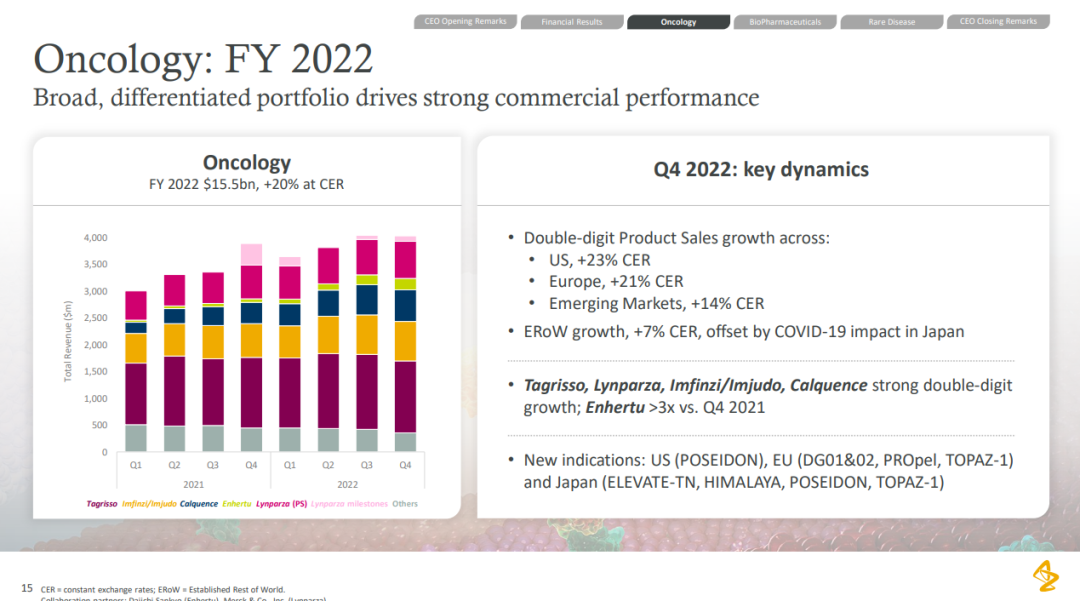Viewport: 1080px width, 601px height.
Task: Select the Oncology tab
Action: (678, 22)
